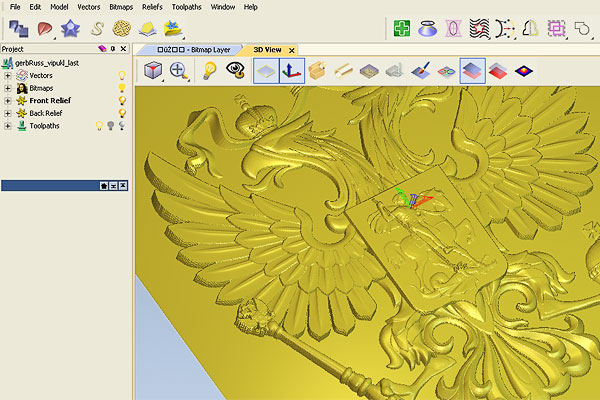Open the Model menu
The image size is (600, 400).
tap(59, 7)
